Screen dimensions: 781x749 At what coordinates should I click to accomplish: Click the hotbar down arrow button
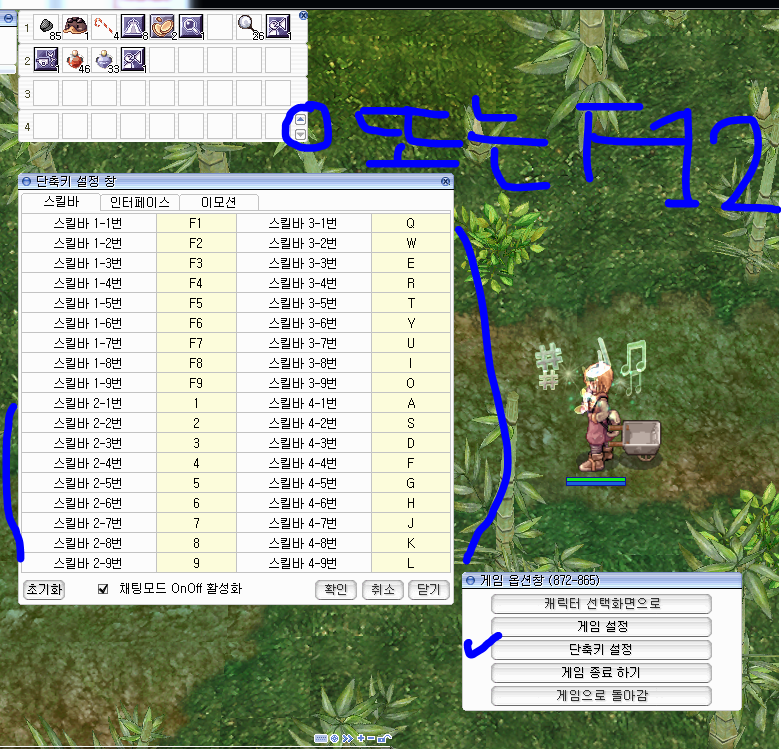pyautogui.click(x=300, y=134)
